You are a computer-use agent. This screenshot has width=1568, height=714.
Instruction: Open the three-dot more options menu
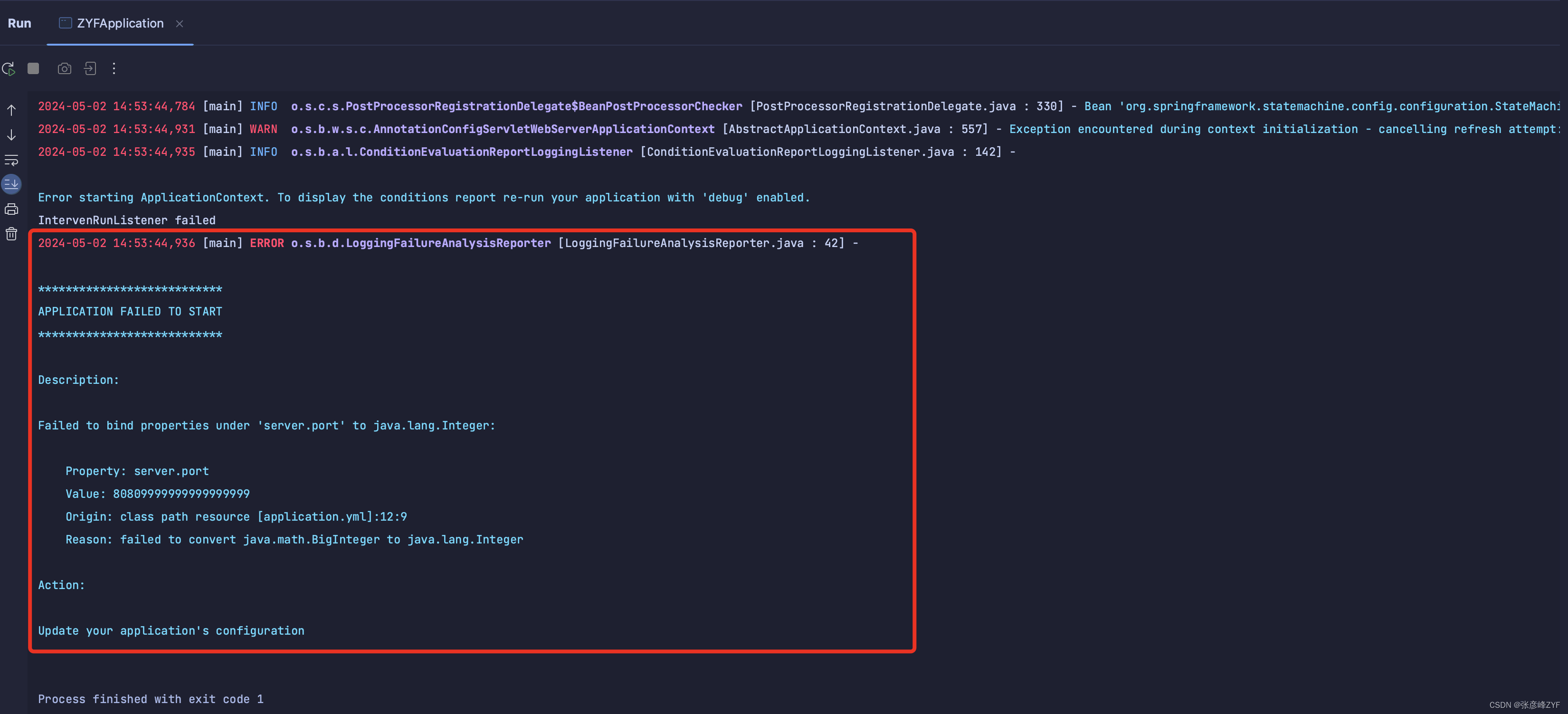point(114,69)
